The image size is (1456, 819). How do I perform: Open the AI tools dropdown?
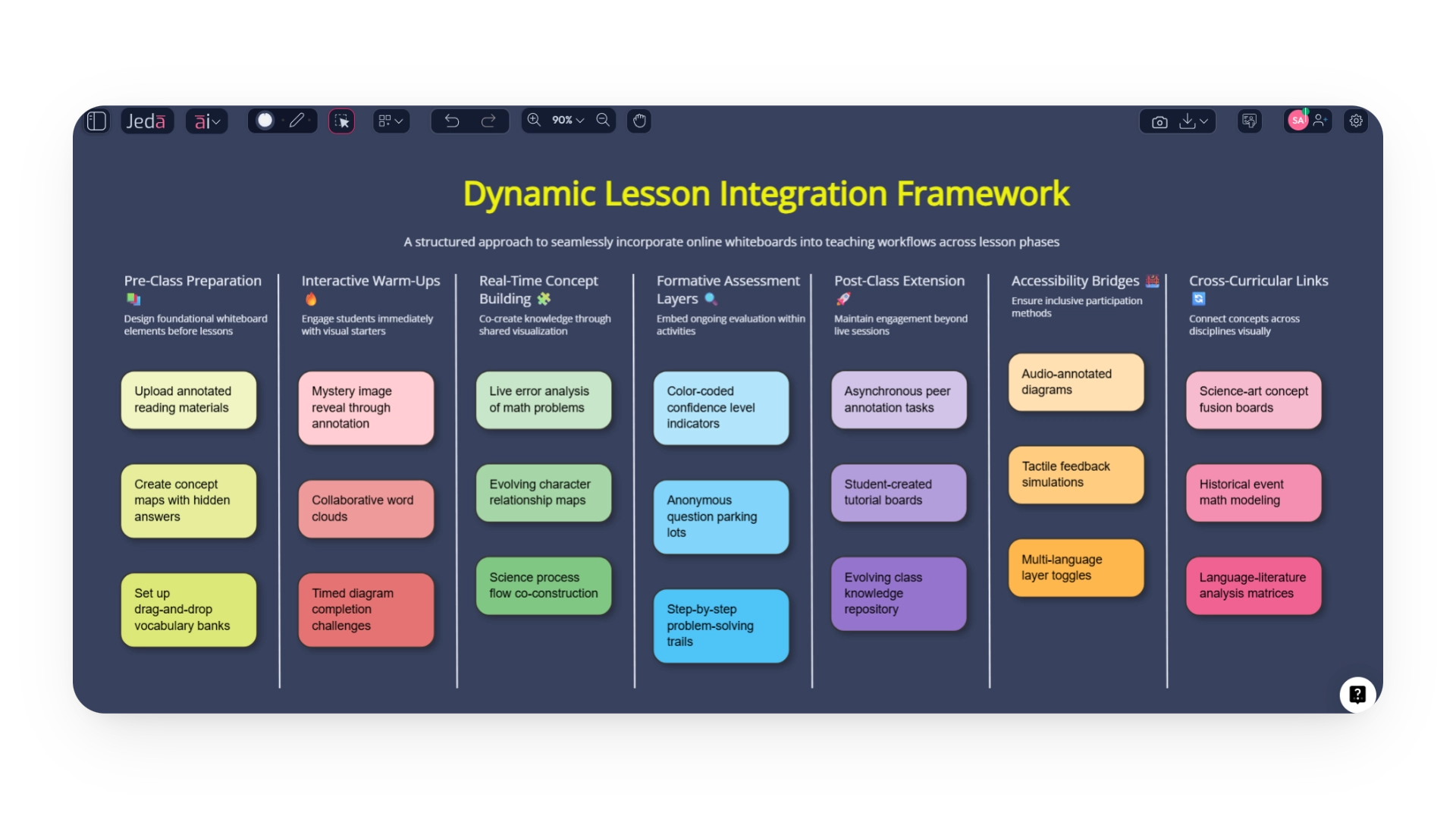click(206, 121)
